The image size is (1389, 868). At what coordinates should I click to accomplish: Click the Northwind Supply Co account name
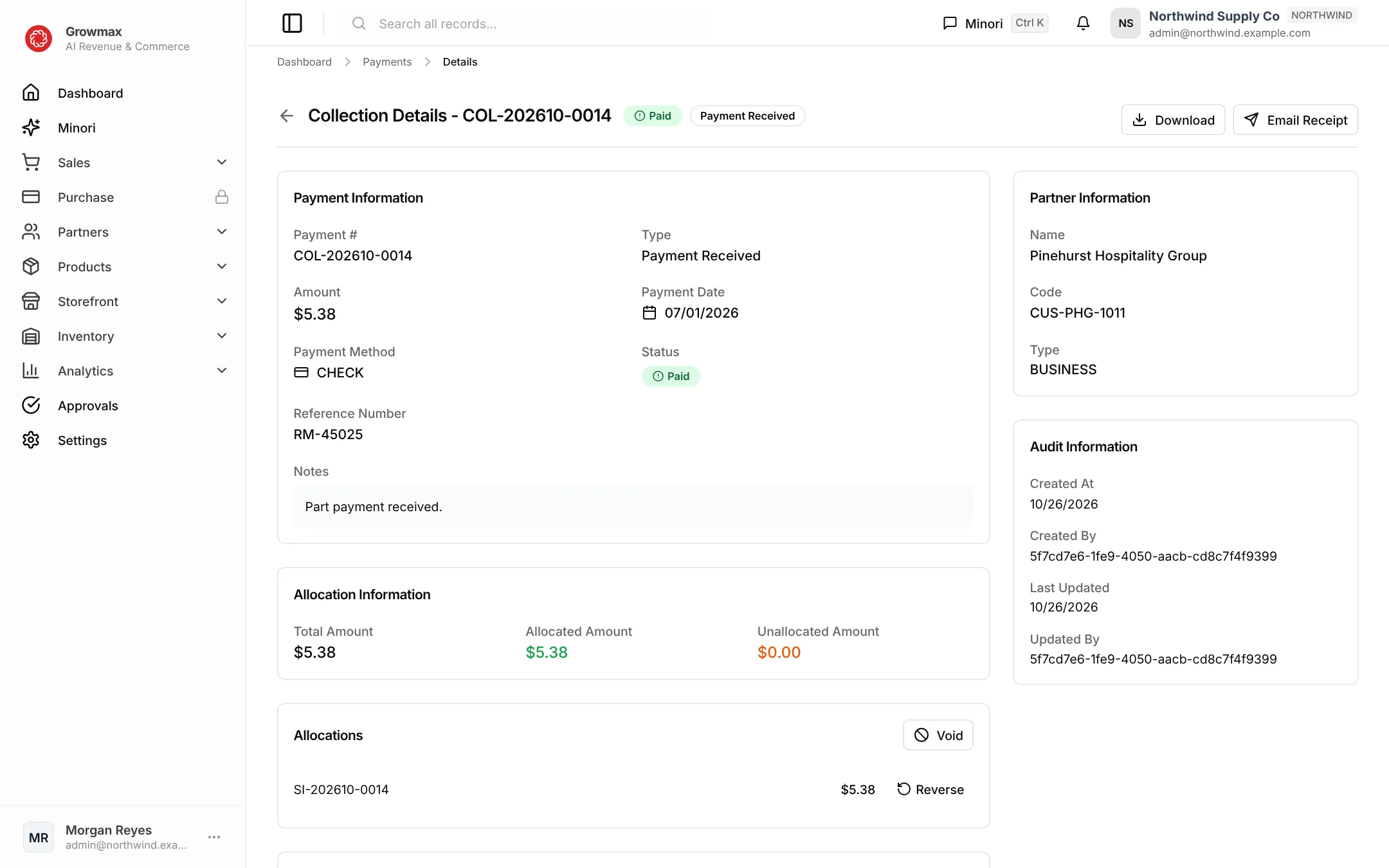pyautogui.click(x=1213, y=16)
